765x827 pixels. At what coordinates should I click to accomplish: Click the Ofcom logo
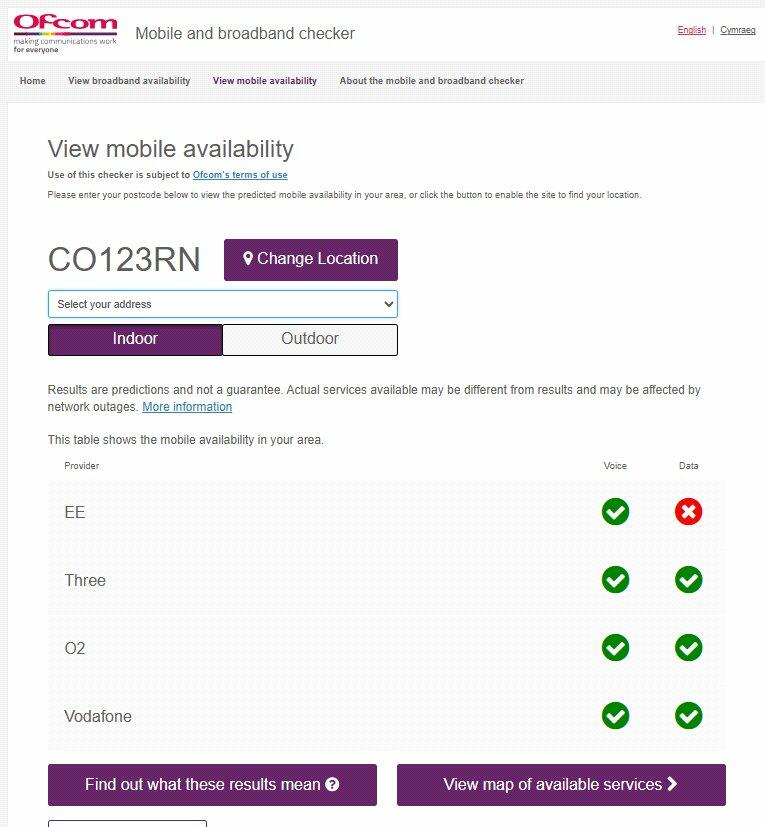point(64,33)
